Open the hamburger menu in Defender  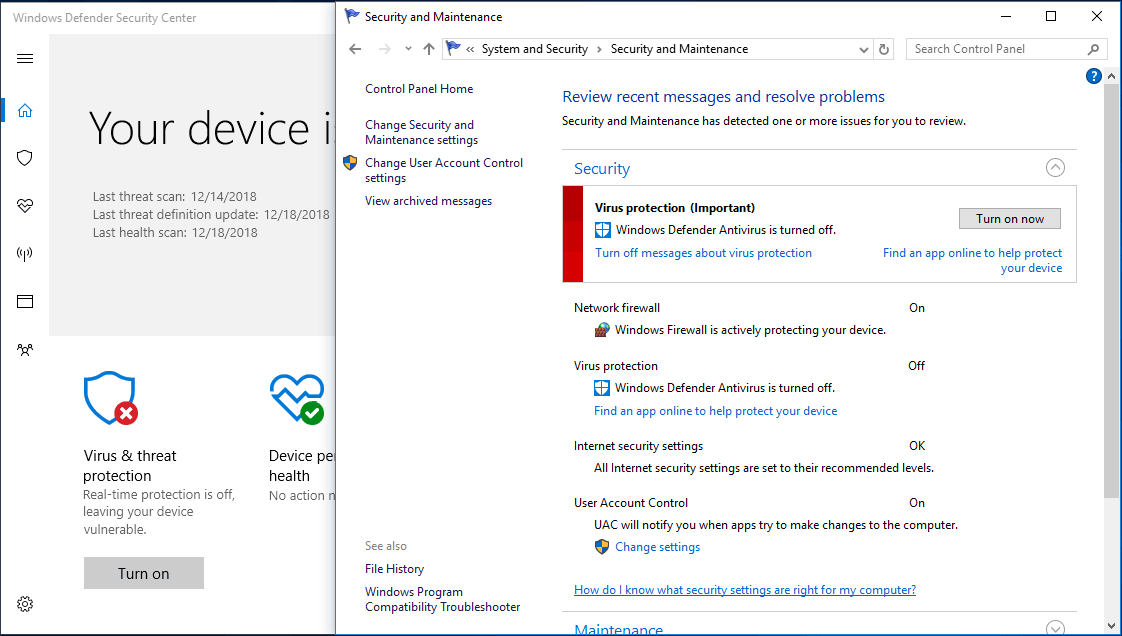(25, 58)
